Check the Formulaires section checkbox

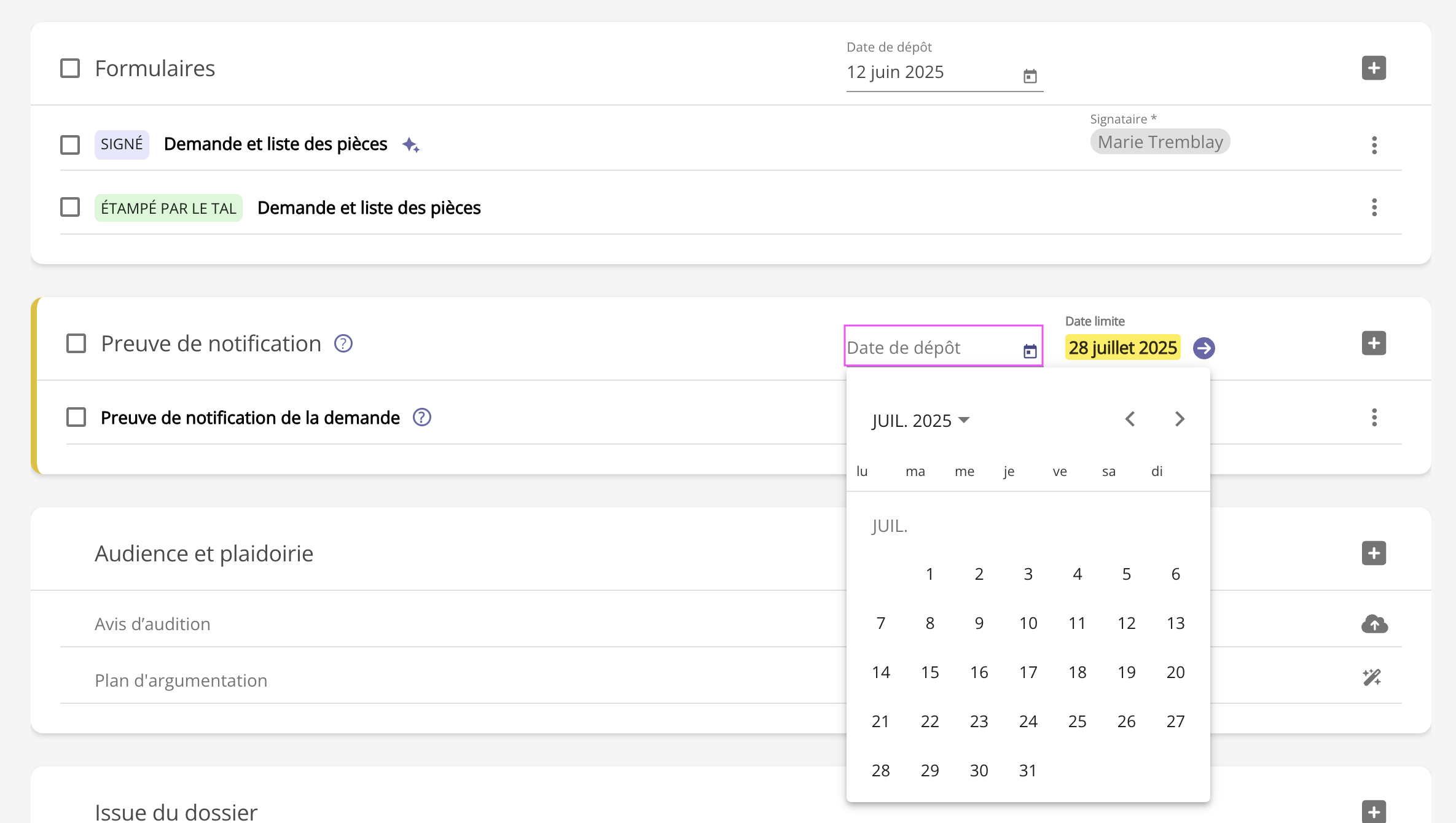[x=70, y=68]
